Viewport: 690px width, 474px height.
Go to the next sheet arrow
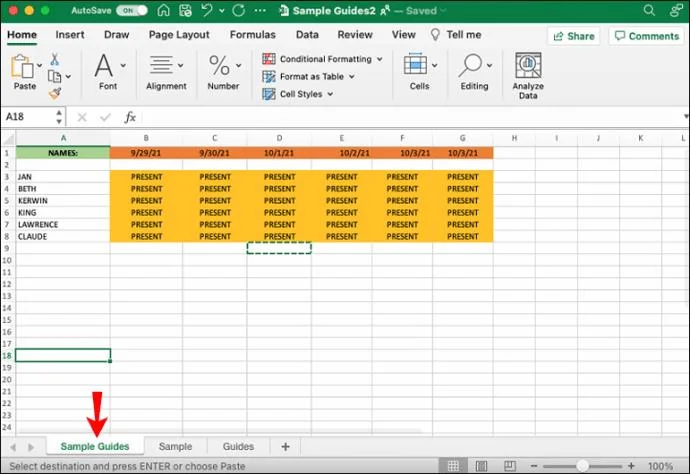pyautogui.click(x=31, y=447)
